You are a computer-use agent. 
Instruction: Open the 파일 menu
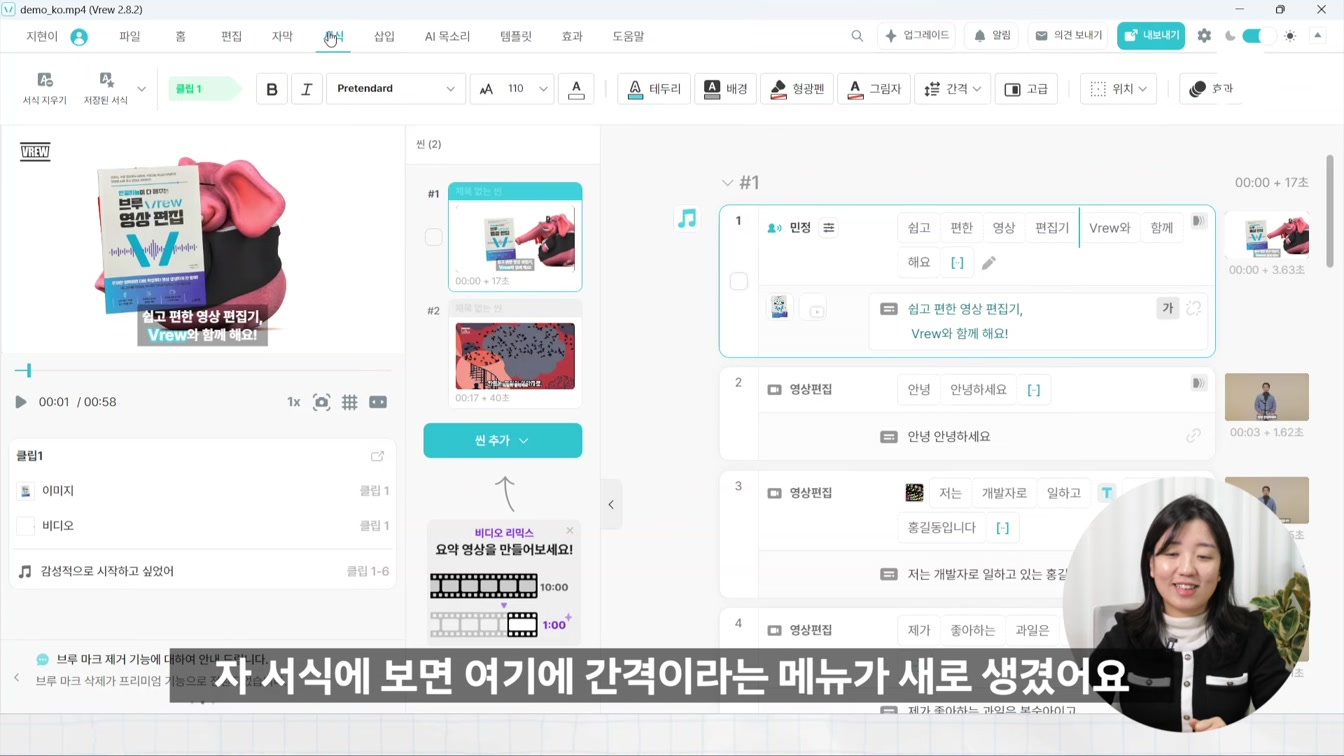[130, 36]
